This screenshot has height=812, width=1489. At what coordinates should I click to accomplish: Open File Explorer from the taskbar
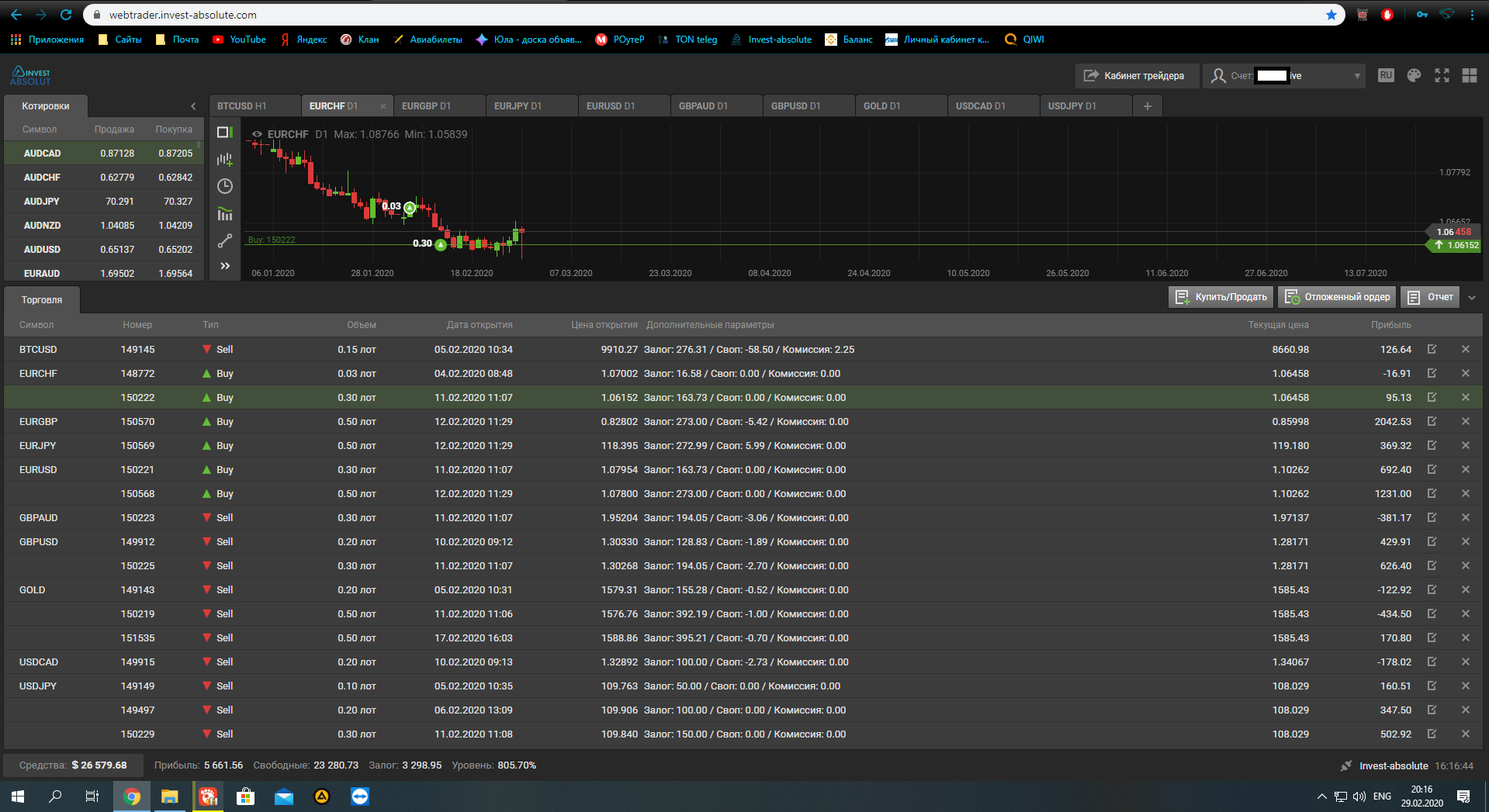coord(169,796)
